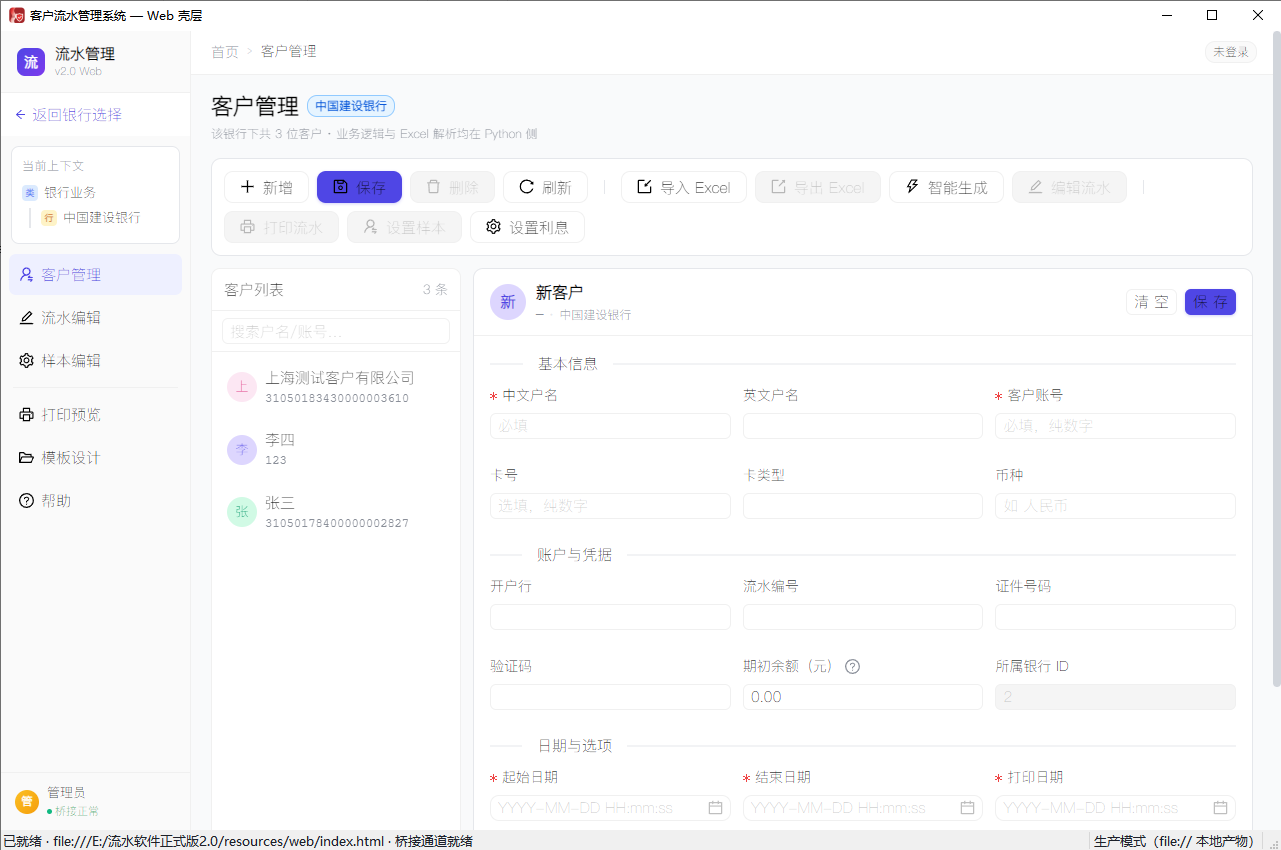Open the 打印日期 calendar picker

point(1220,808)
